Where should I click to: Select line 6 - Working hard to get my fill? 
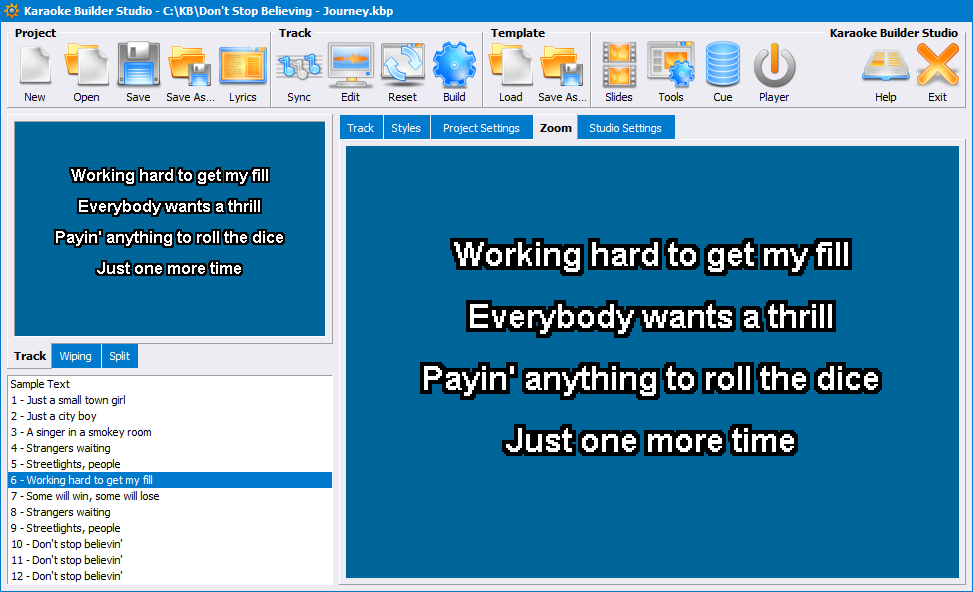coord(170,480)
